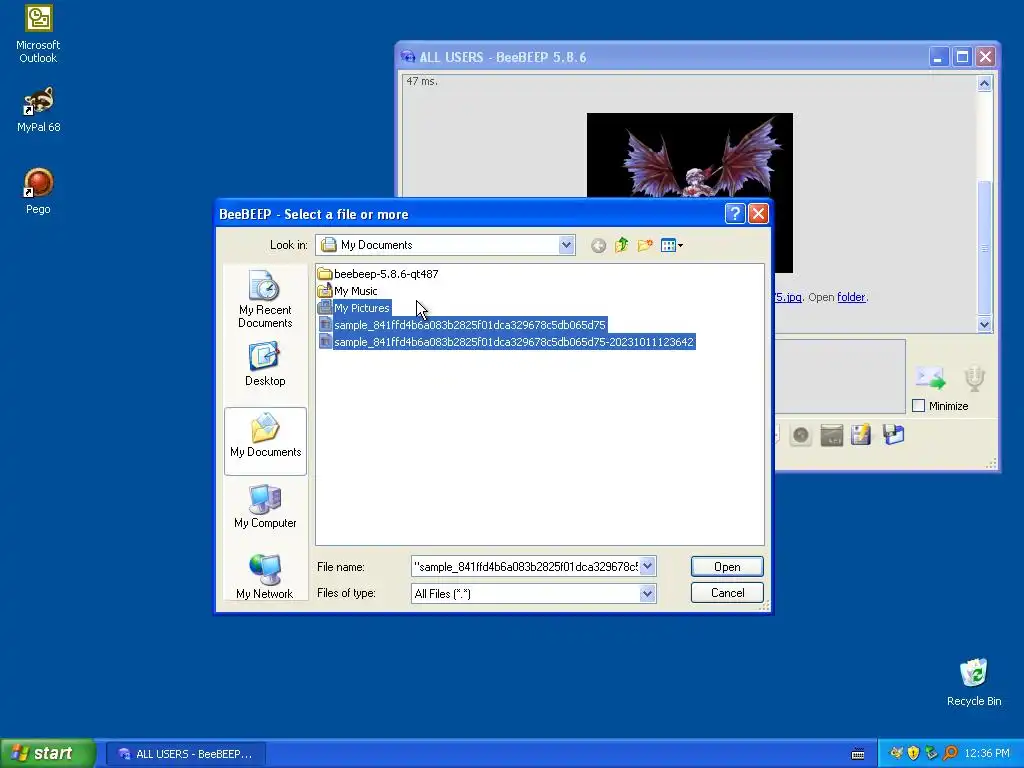Toggle the Minimize checkbox in BeeBEEP
The height and width of the screenshot is (768, 1024).
click(918, 406)
